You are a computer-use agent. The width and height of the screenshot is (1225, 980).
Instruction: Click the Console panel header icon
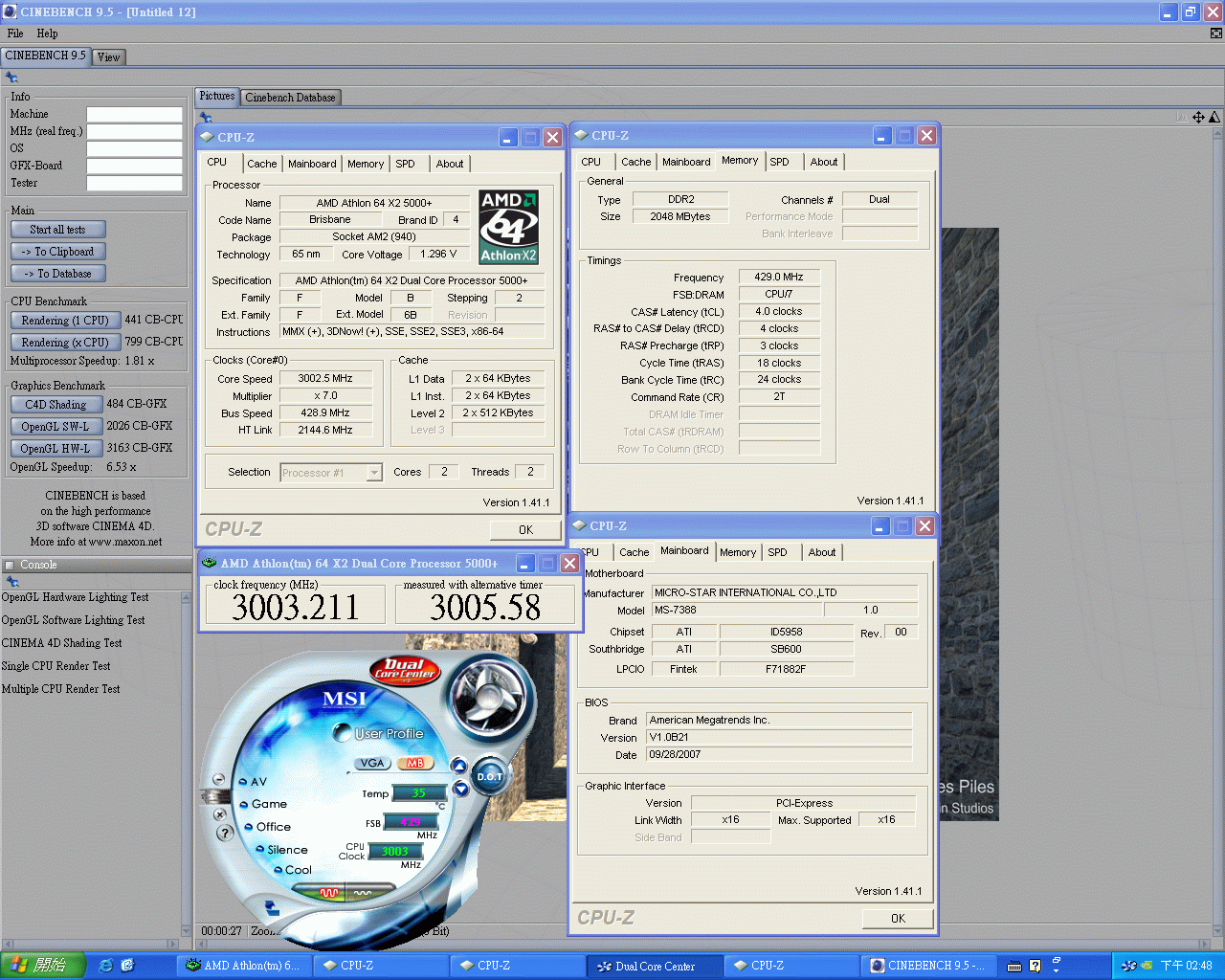pyautogui.click(x=9, y=565)
